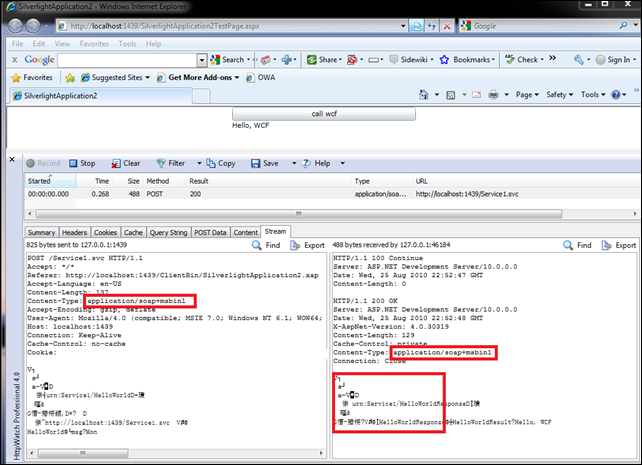642x465 pixels.
Task: Open the Favorites star button
Action: point(32,77)
